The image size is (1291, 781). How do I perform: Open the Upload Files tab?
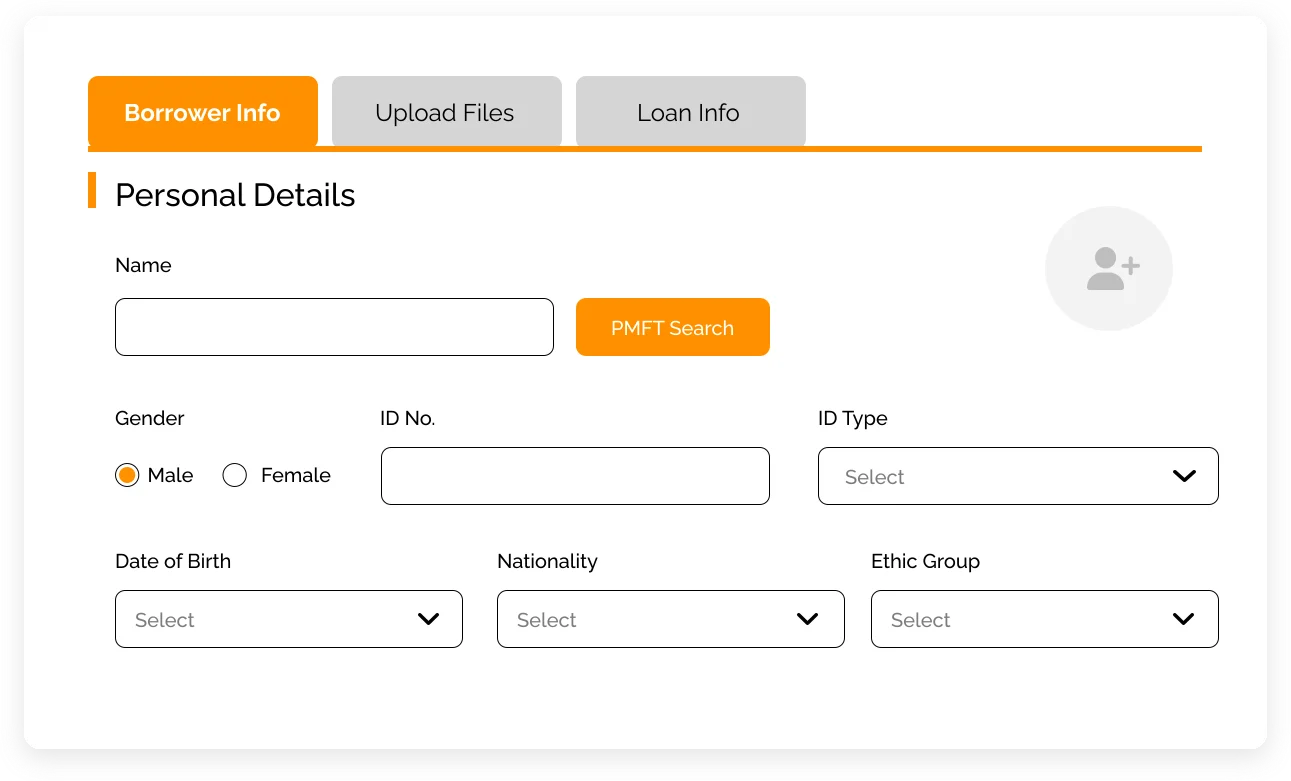447,112
